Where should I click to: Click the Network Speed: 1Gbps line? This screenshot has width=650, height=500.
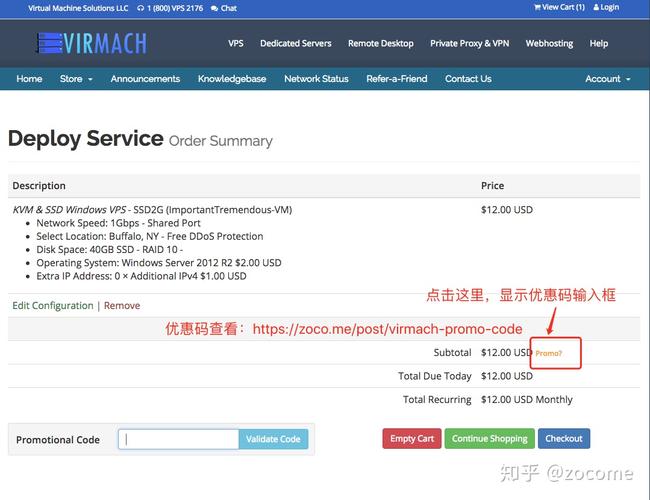(x=118, y=223)
